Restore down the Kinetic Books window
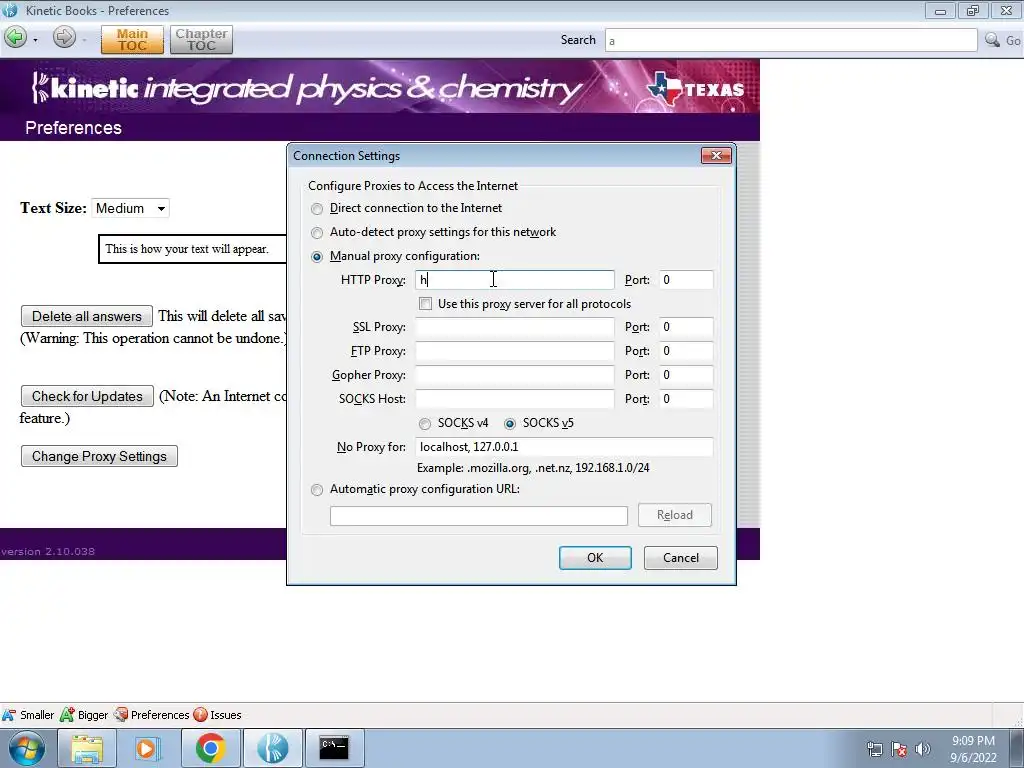 [x=973, y=10]
